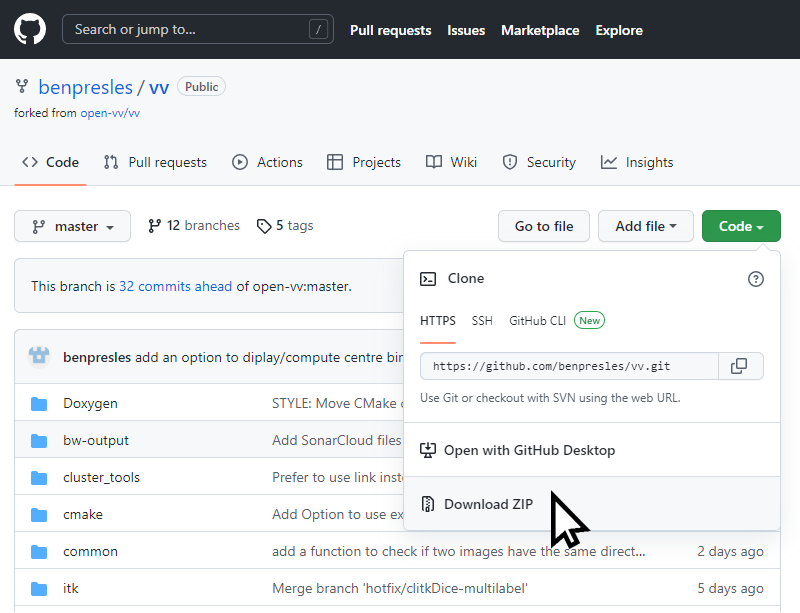Click the pull request icon in the repo tabs

111,162
